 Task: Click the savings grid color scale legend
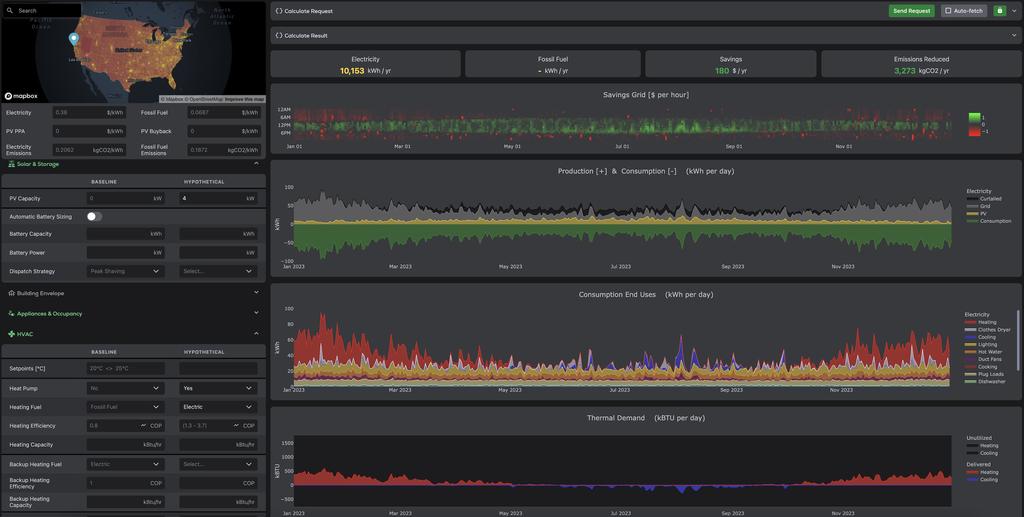click(976, 124)
